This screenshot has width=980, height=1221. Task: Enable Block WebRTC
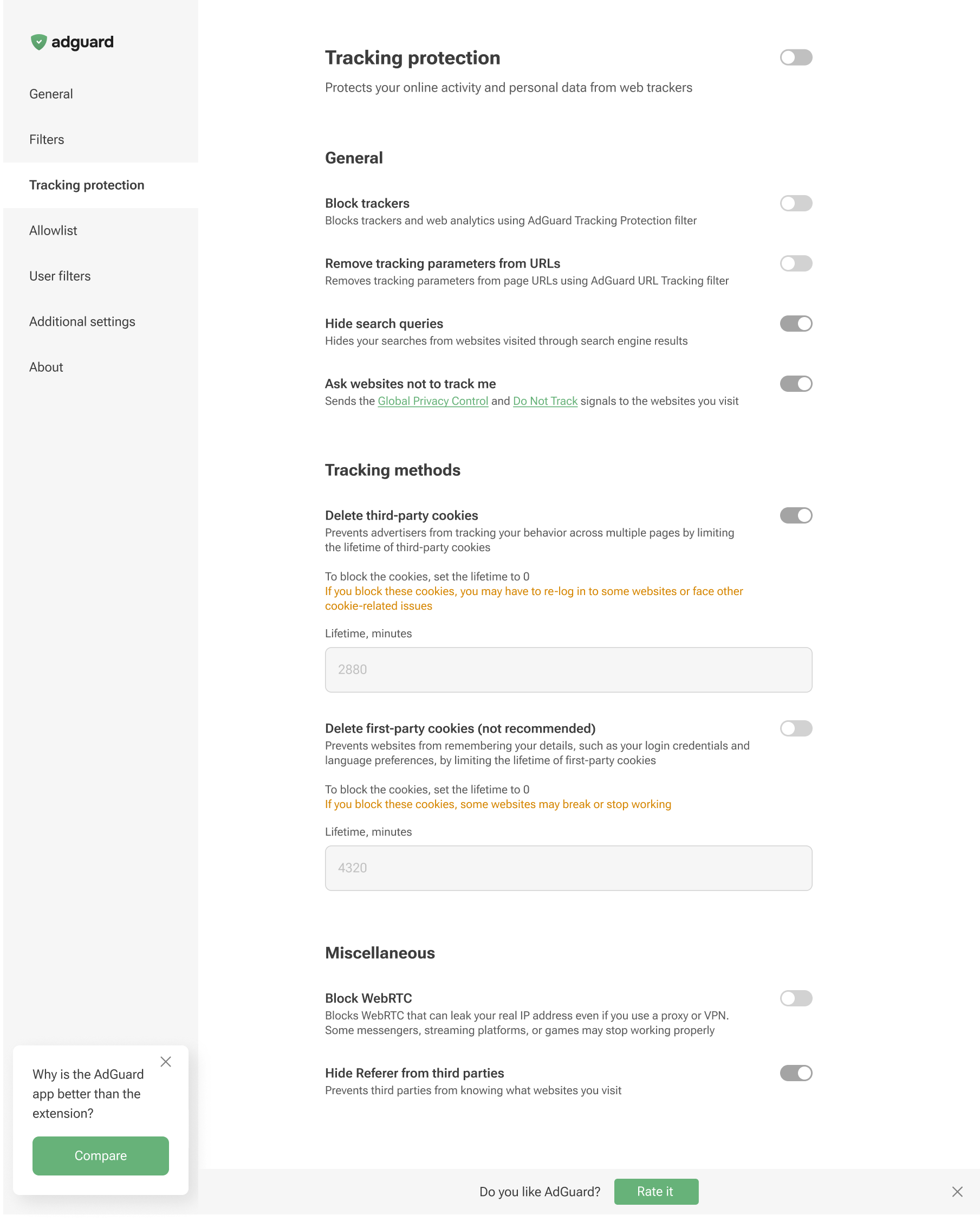(x=796, y=998)
